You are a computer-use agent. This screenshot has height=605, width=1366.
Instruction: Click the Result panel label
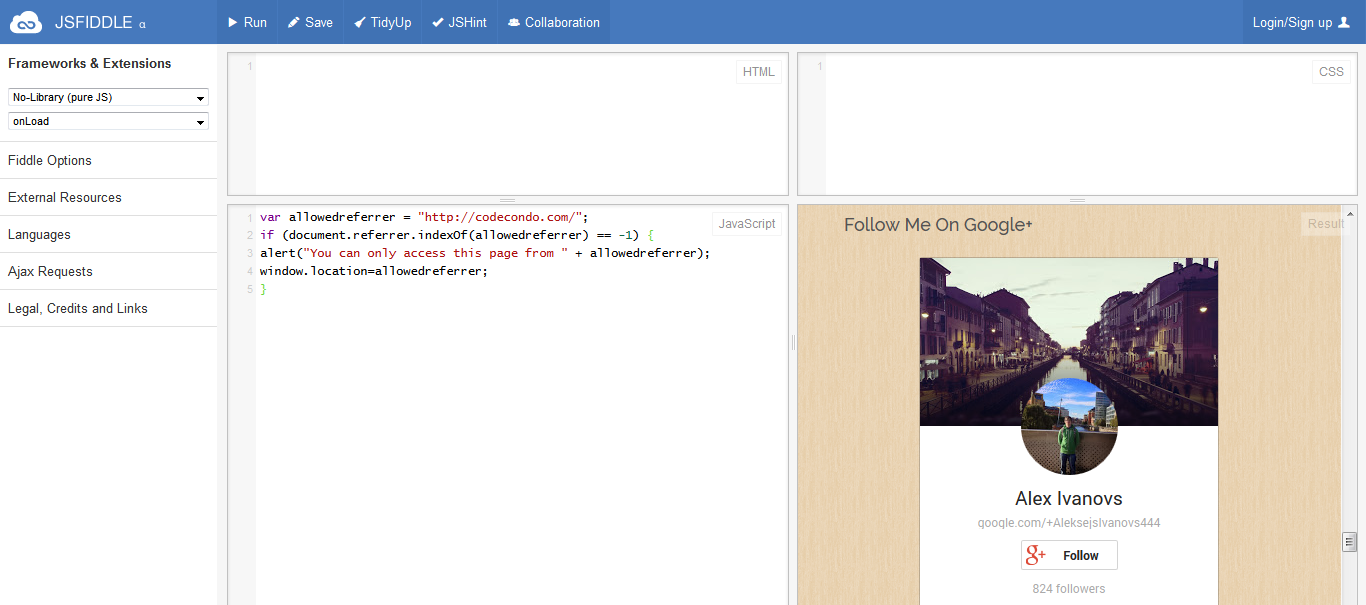pos(1326,224)
